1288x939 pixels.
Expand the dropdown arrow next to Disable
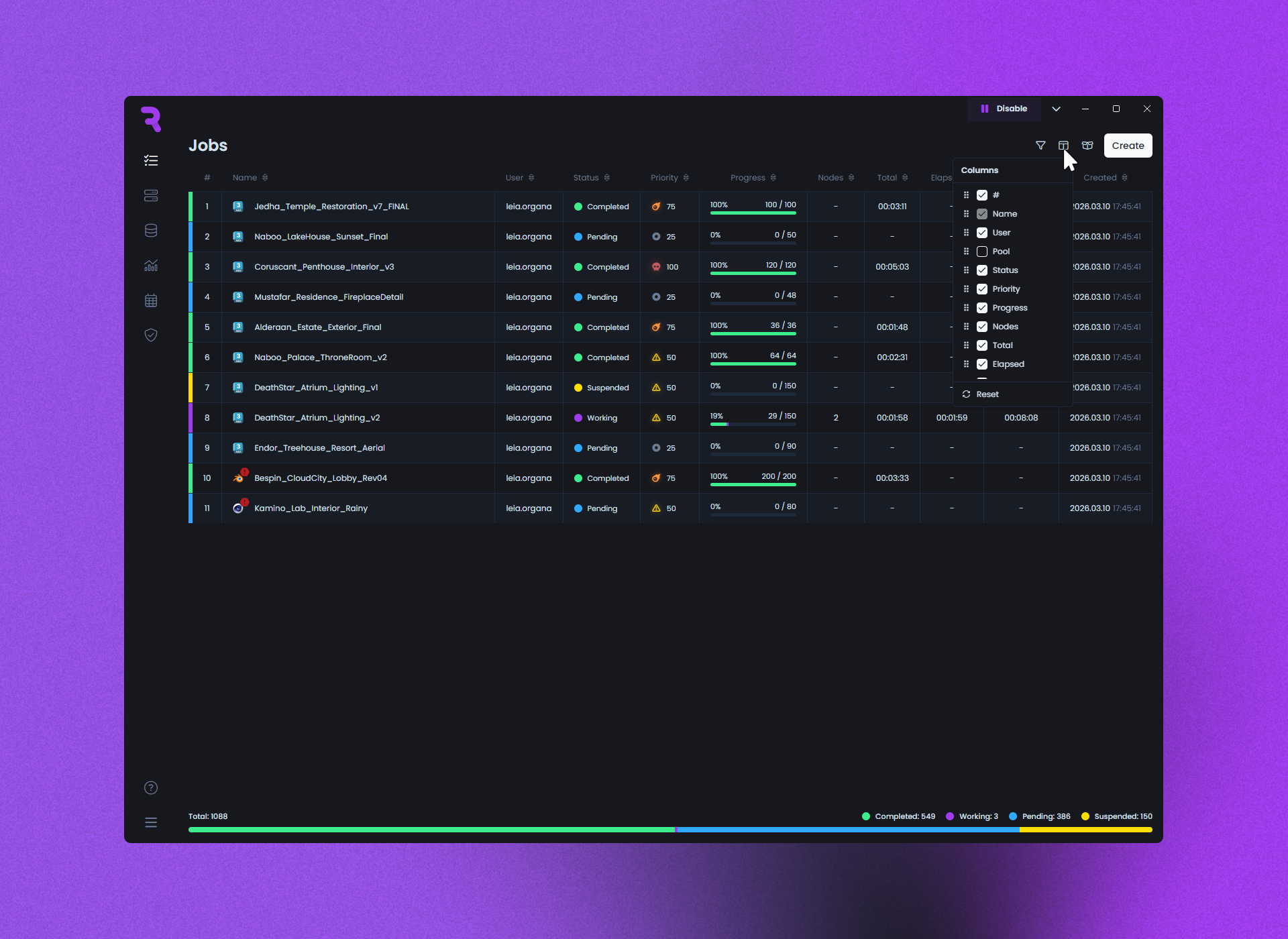click(1056, 109)
